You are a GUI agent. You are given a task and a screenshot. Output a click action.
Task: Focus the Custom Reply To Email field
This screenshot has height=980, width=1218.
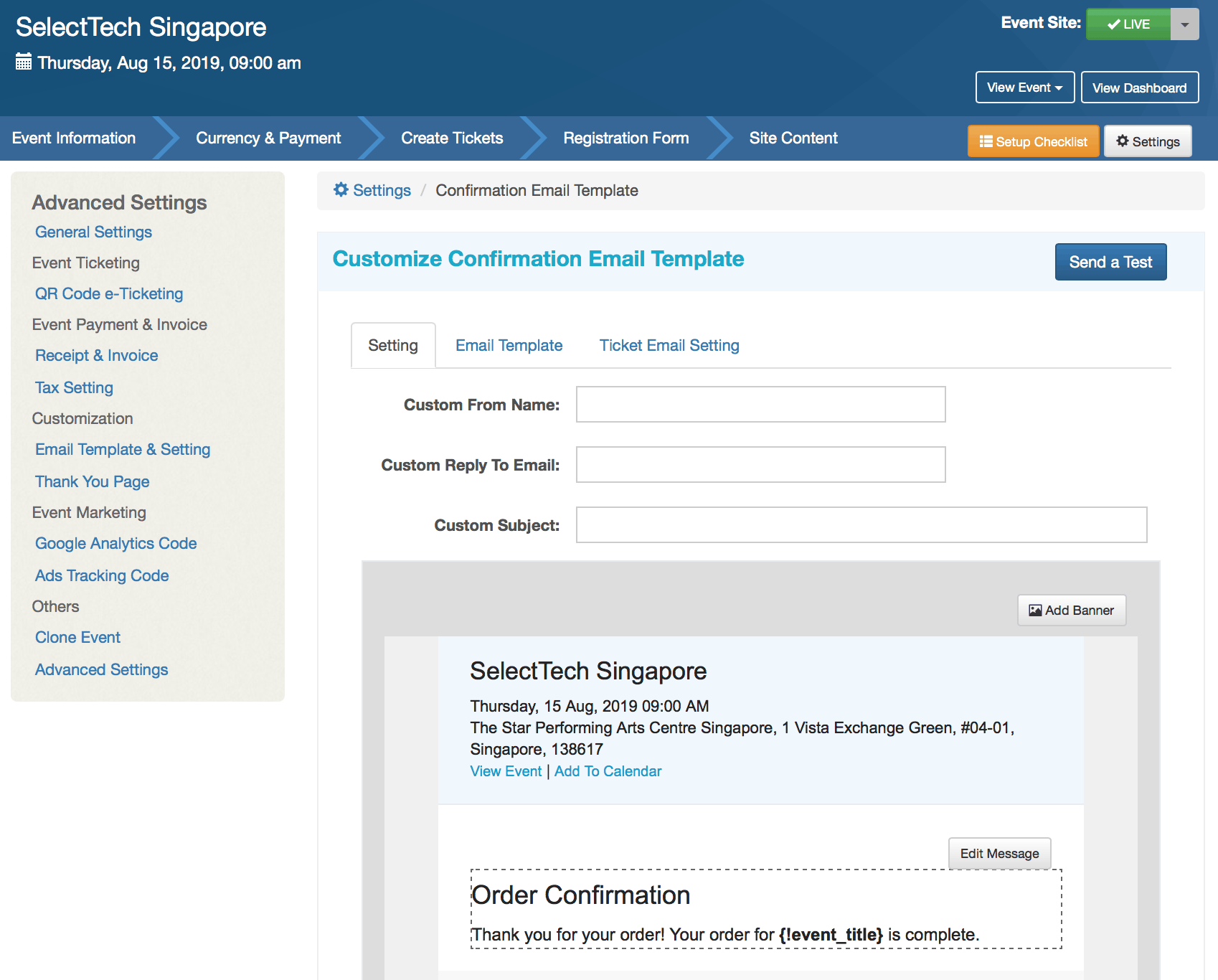(x=760, y=465)
